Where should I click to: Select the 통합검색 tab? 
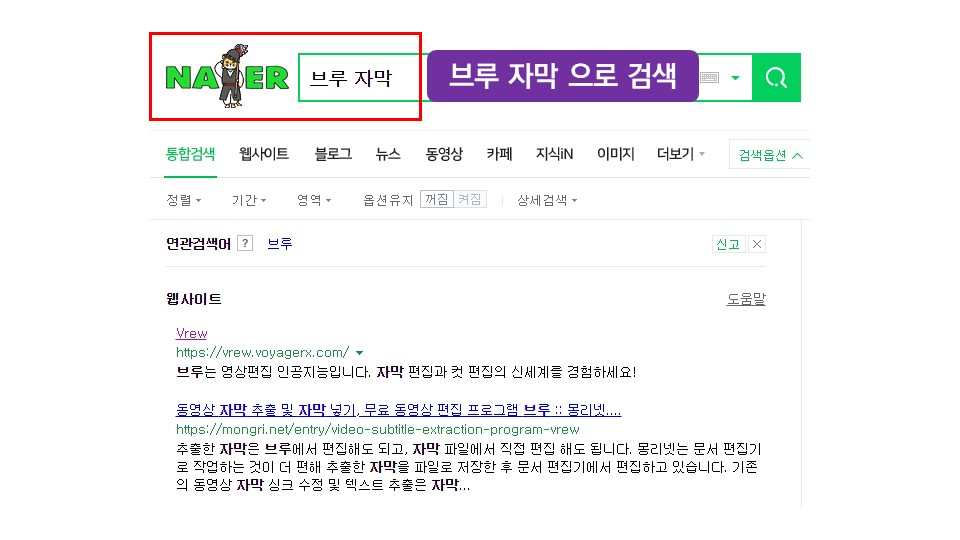[190, 154]
